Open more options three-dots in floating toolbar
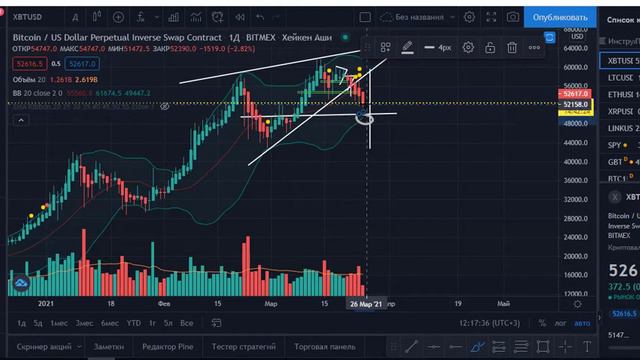Image resolution: width=640 pixels, height=360 pixels. tap(534, 48)
